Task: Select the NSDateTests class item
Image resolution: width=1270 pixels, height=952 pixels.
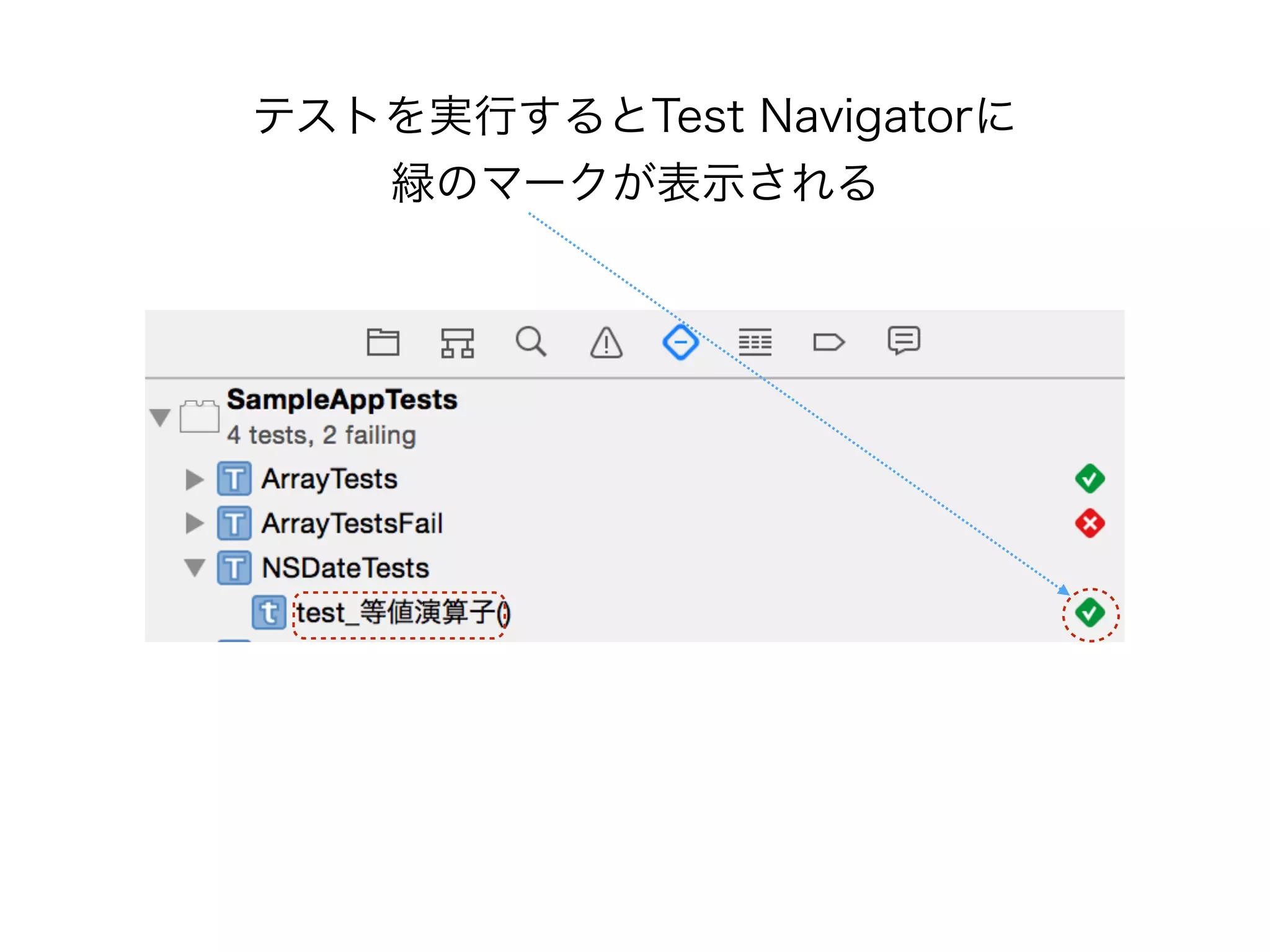Action: coord(345,568)
